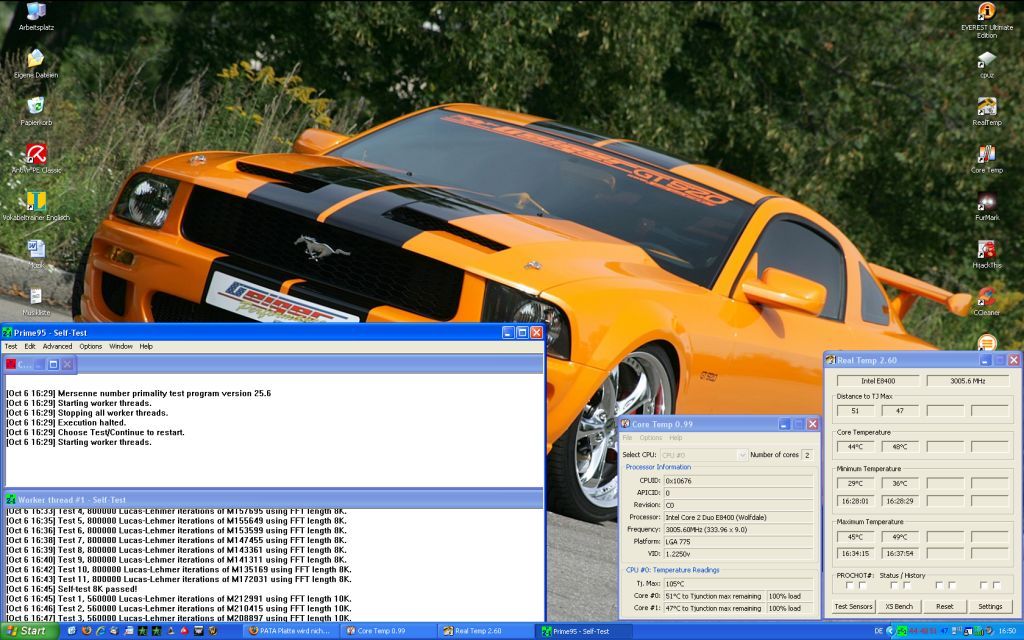Open the Test menu in Prime95

click(x=11, y=347)
